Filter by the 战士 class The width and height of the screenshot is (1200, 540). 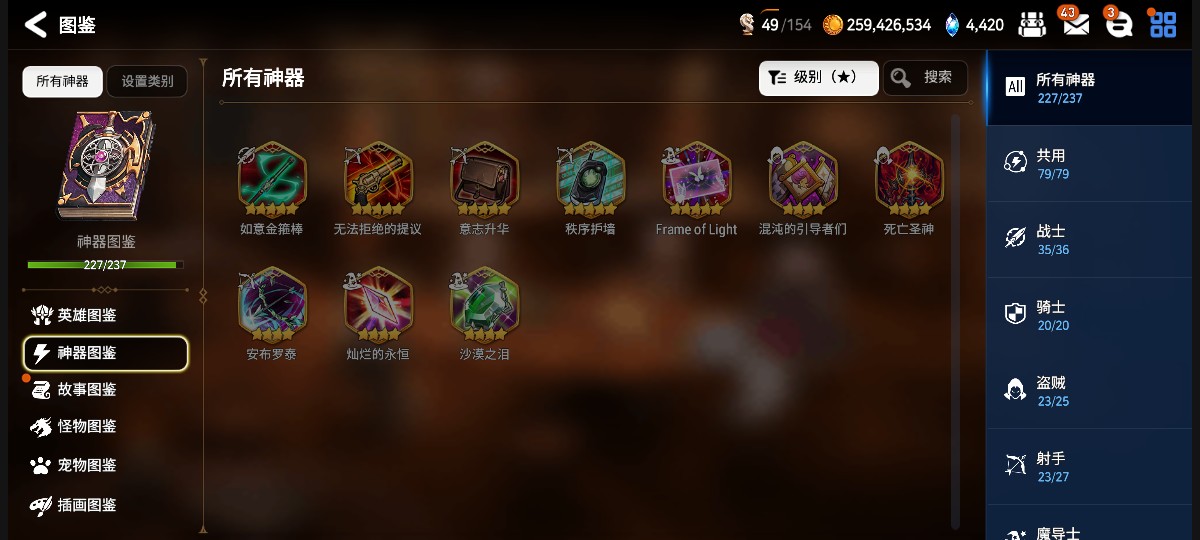[1093, 239]
